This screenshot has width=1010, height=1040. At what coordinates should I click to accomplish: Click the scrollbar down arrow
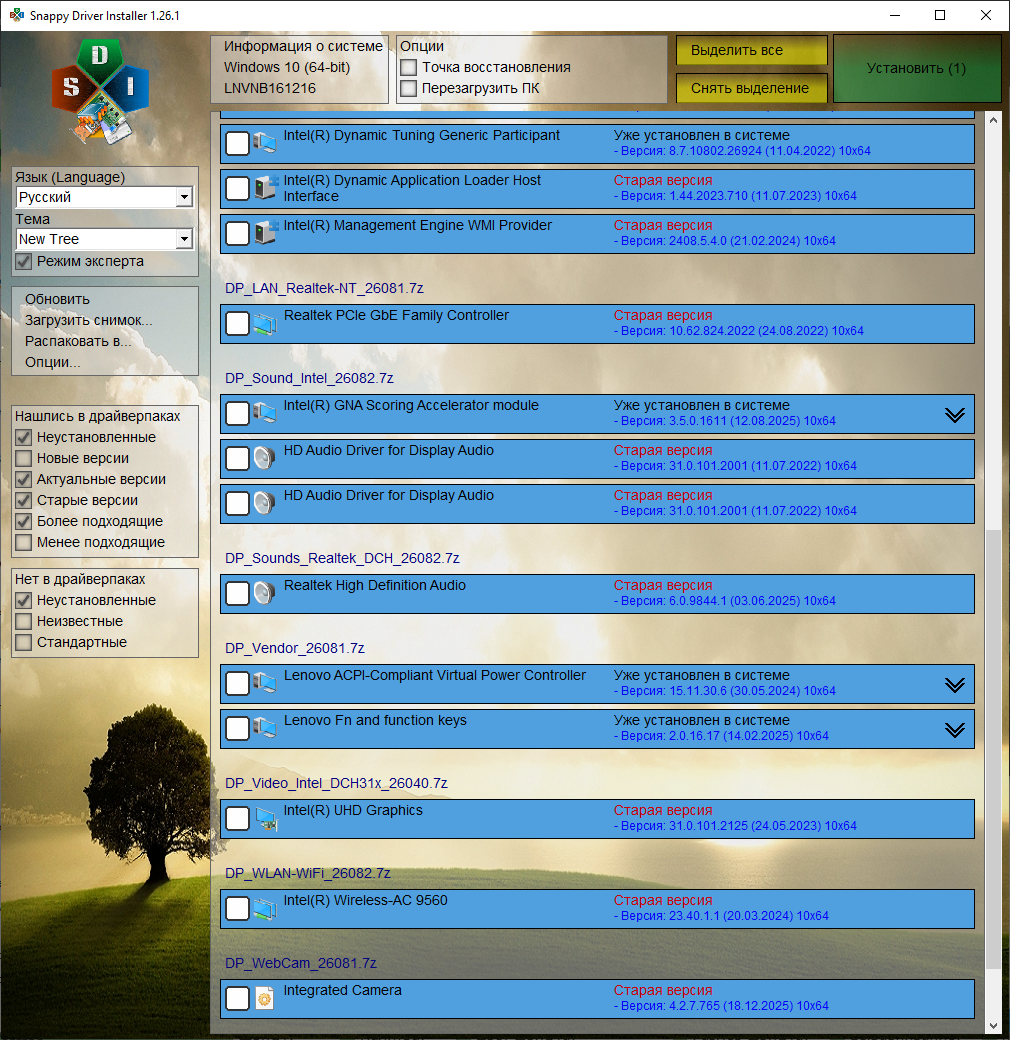[x=993, y=1026]
